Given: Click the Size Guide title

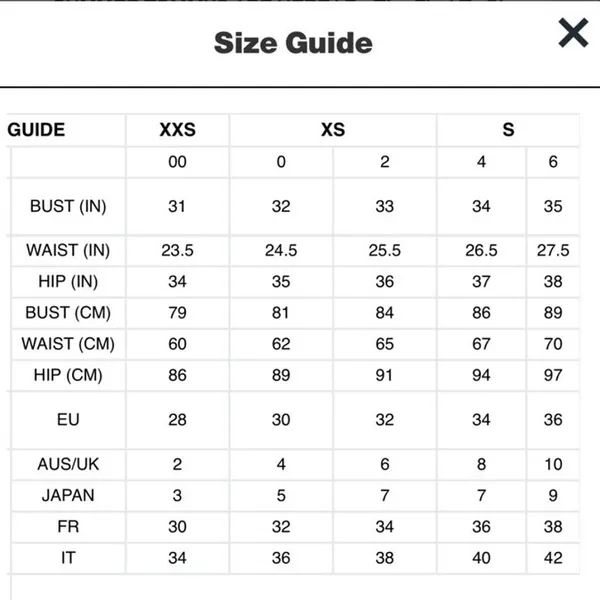Looking at the screenshot, I should (x=293, y=43).
